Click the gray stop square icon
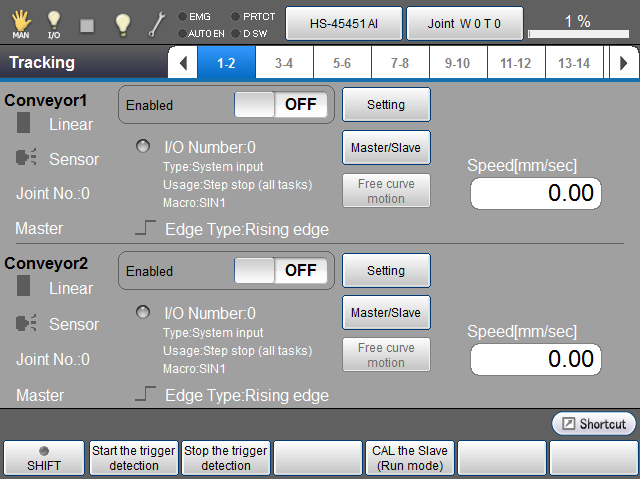640x479 pixels. pyautogui.click(x=87, y=24)
